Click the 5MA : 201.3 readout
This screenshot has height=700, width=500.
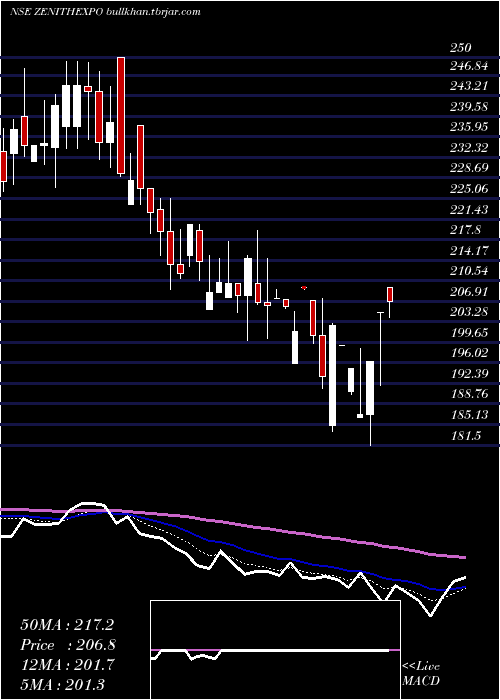point(62,684)
